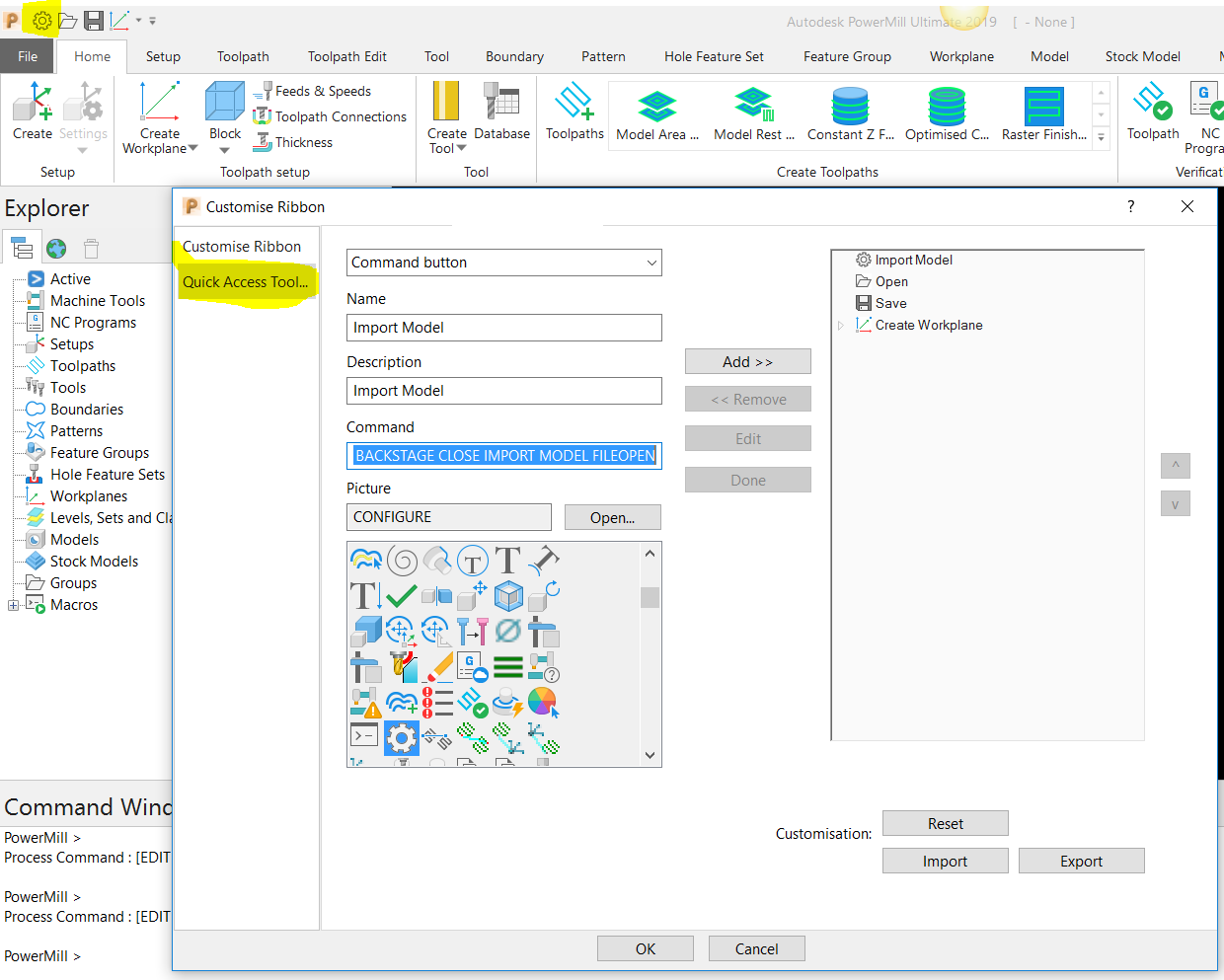The image size is (1224, 980).
Task: Open the tool Database
Action: [x=502, y=111]
